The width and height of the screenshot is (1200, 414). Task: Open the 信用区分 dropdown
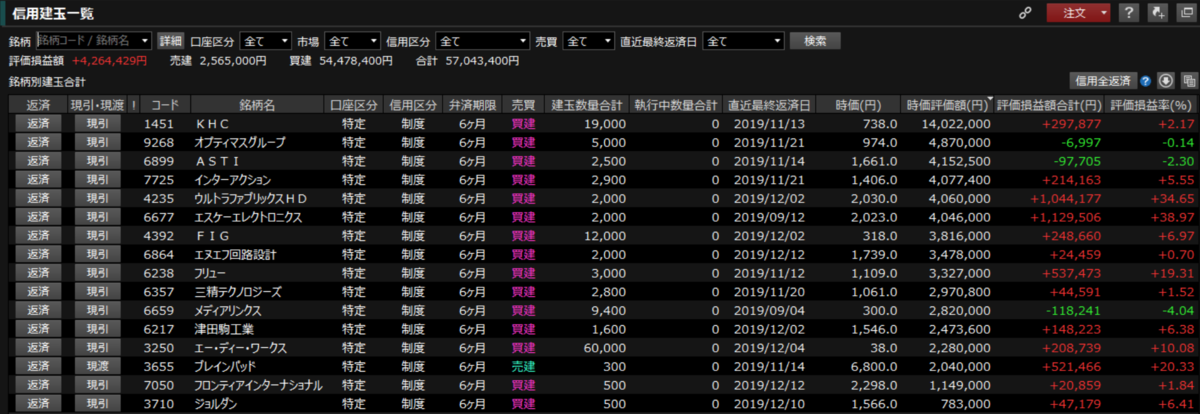point(483,41)
